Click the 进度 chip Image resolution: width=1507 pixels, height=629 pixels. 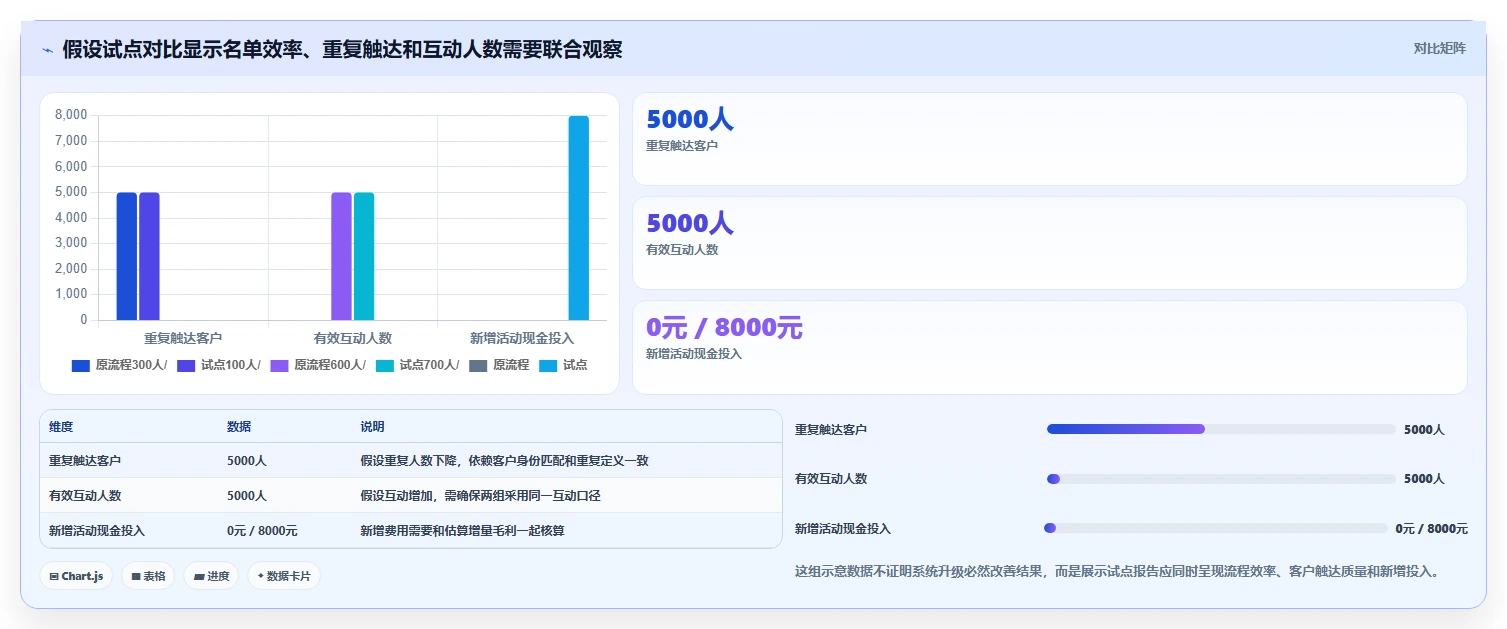(211, 576)
